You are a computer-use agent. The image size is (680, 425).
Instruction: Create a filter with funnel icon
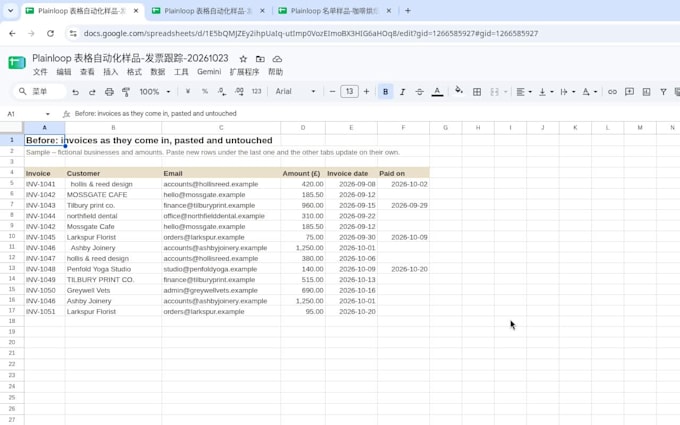pyautogui.click(x=663, y=92)
